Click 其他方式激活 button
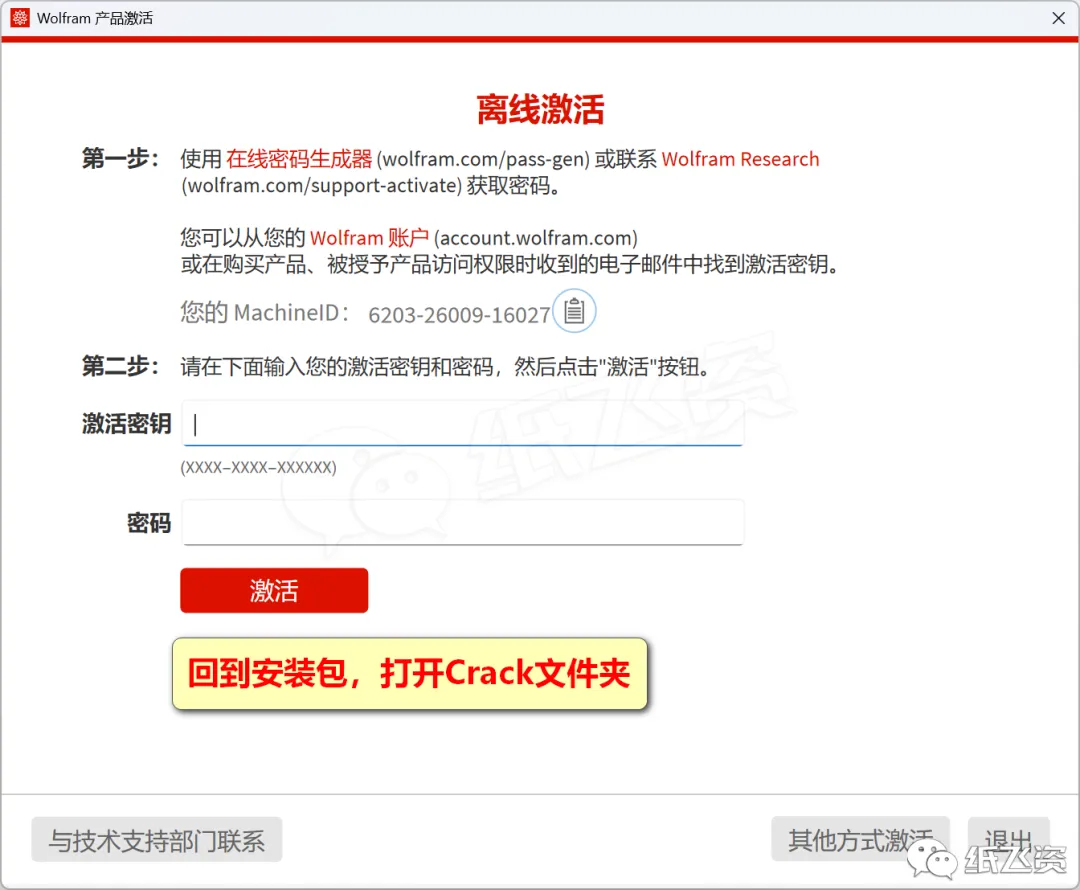The image size is (1080, 890). coord(860,839)
